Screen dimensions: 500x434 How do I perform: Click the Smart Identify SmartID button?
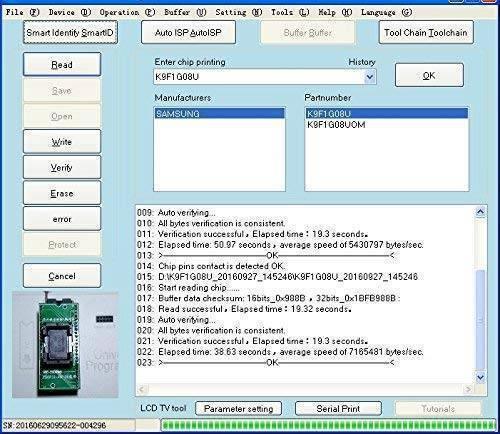(70, 32)
